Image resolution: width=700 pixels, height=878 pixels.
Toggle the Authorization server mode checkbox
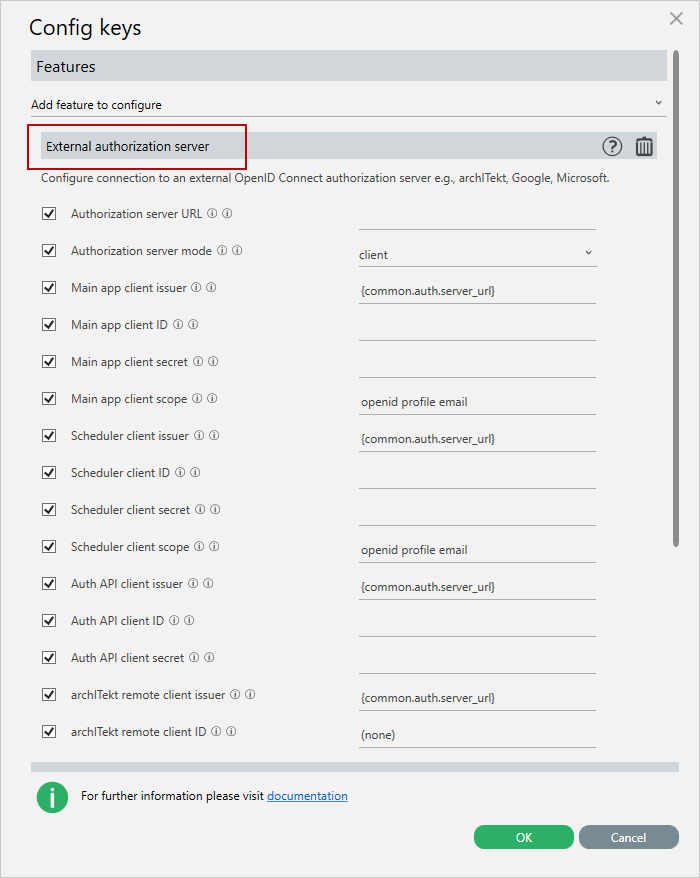[49, 250]
